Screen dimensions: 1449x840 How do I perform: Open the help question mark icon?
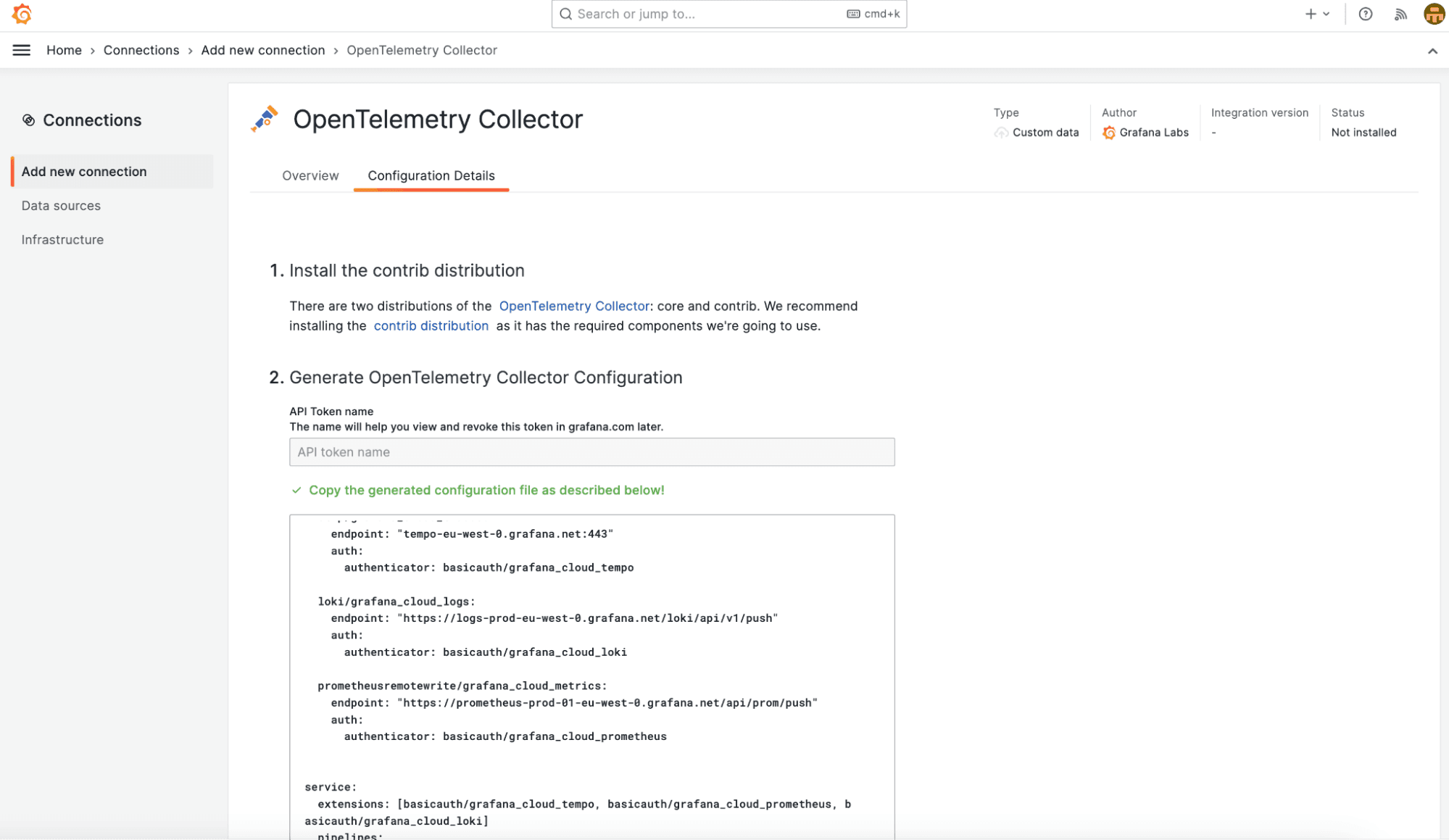click(x=1365, y=14)
